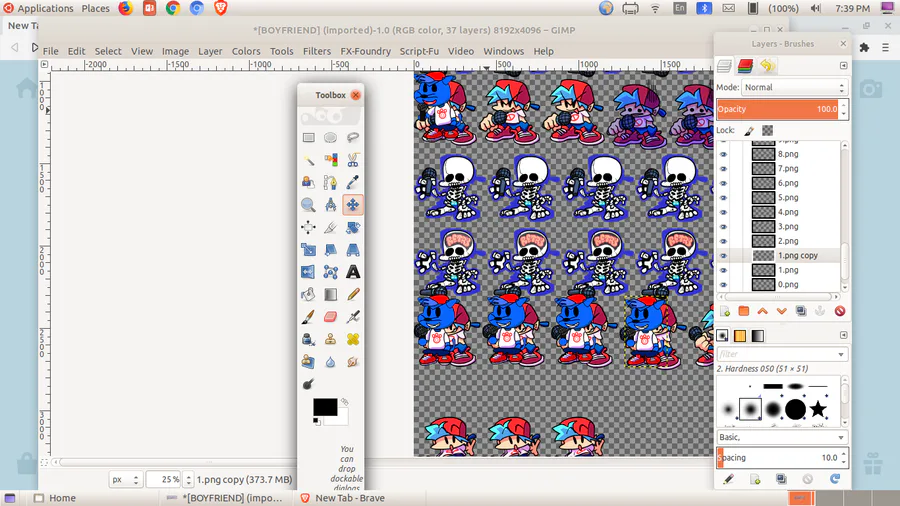
Task: Hide the 8.png layer
Action: pyautogui.click(x=723, y=154)
